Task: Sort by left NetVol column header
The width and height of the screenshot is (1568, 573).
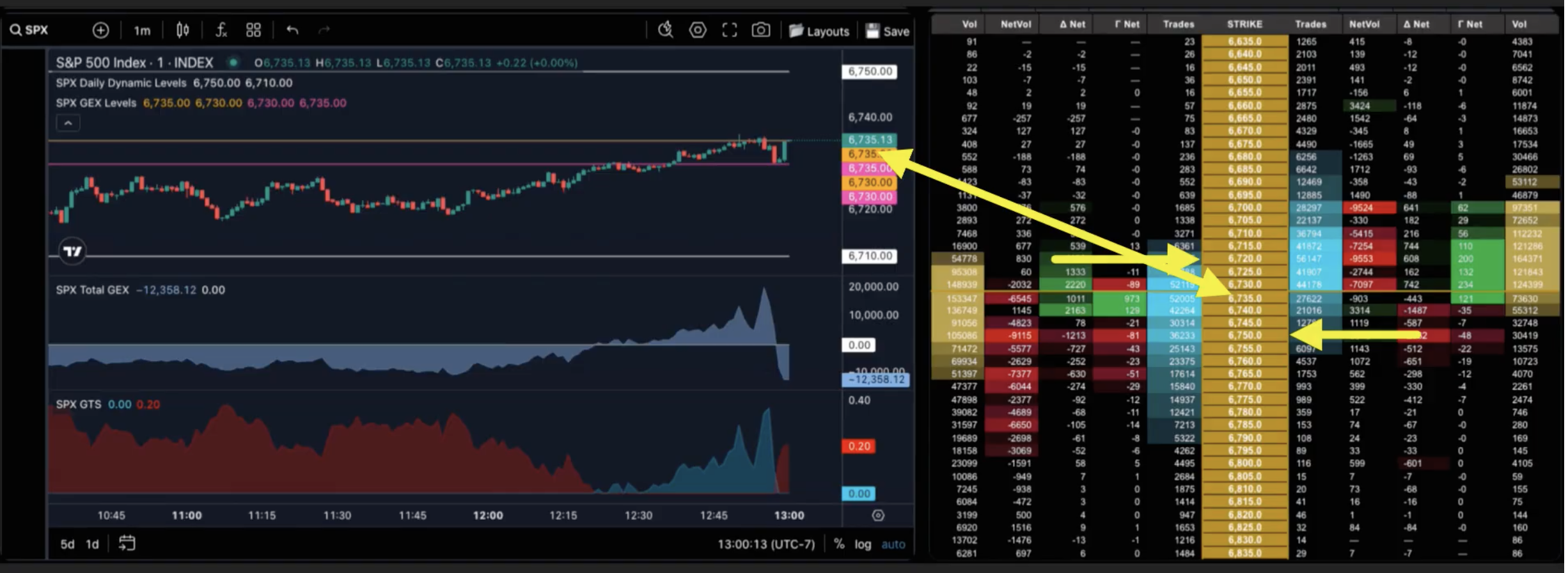Action: (1015, 24)
